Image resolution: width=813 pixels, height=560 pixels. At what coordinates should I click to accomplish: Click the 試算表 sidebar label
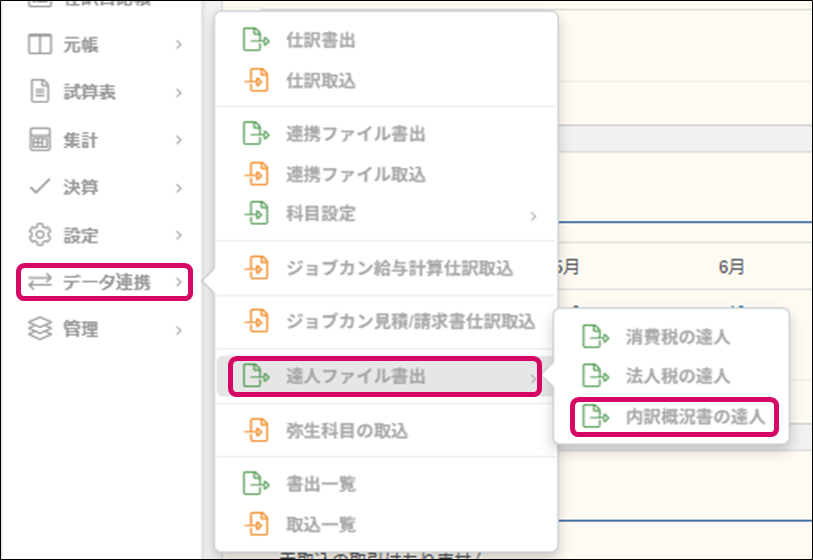pyautogui.click(x=89, y=92)
